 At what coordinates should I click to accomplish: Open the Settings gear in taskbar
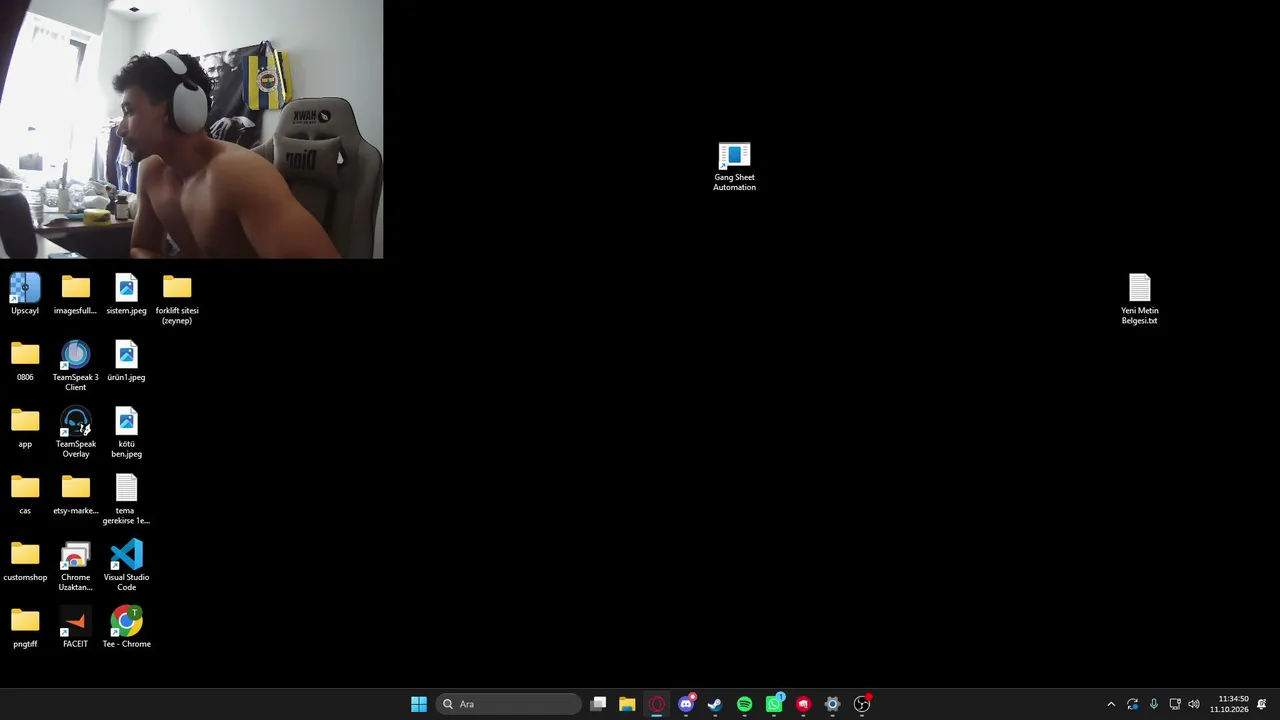point(832,704)
